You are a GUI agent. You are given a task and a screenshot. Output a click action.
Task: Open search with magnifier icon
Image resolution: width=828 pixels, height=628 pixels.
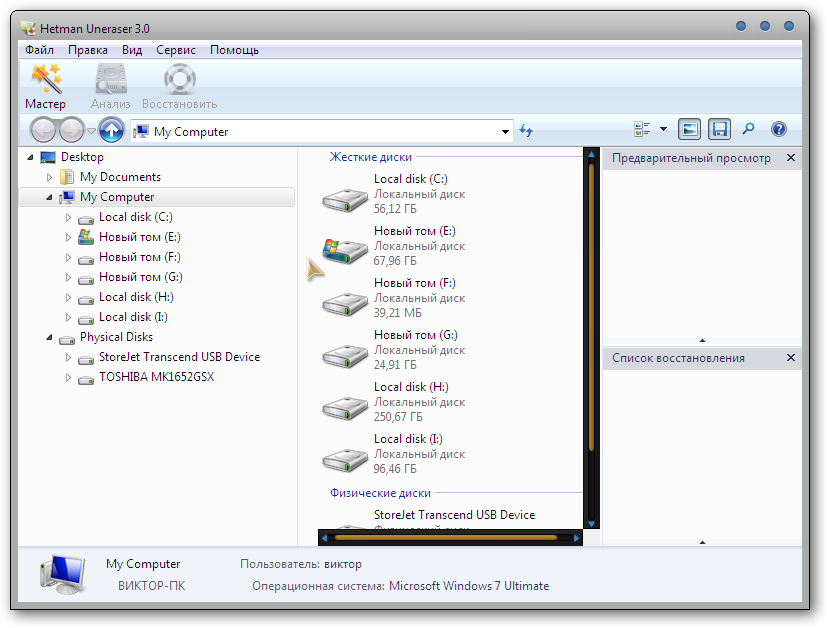coord(749,129)
